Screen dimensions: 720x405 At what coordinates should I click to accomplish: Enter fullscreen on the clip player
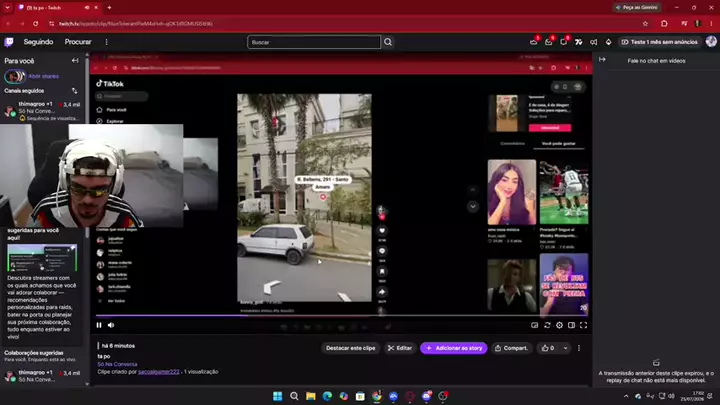tap(583, 325)
